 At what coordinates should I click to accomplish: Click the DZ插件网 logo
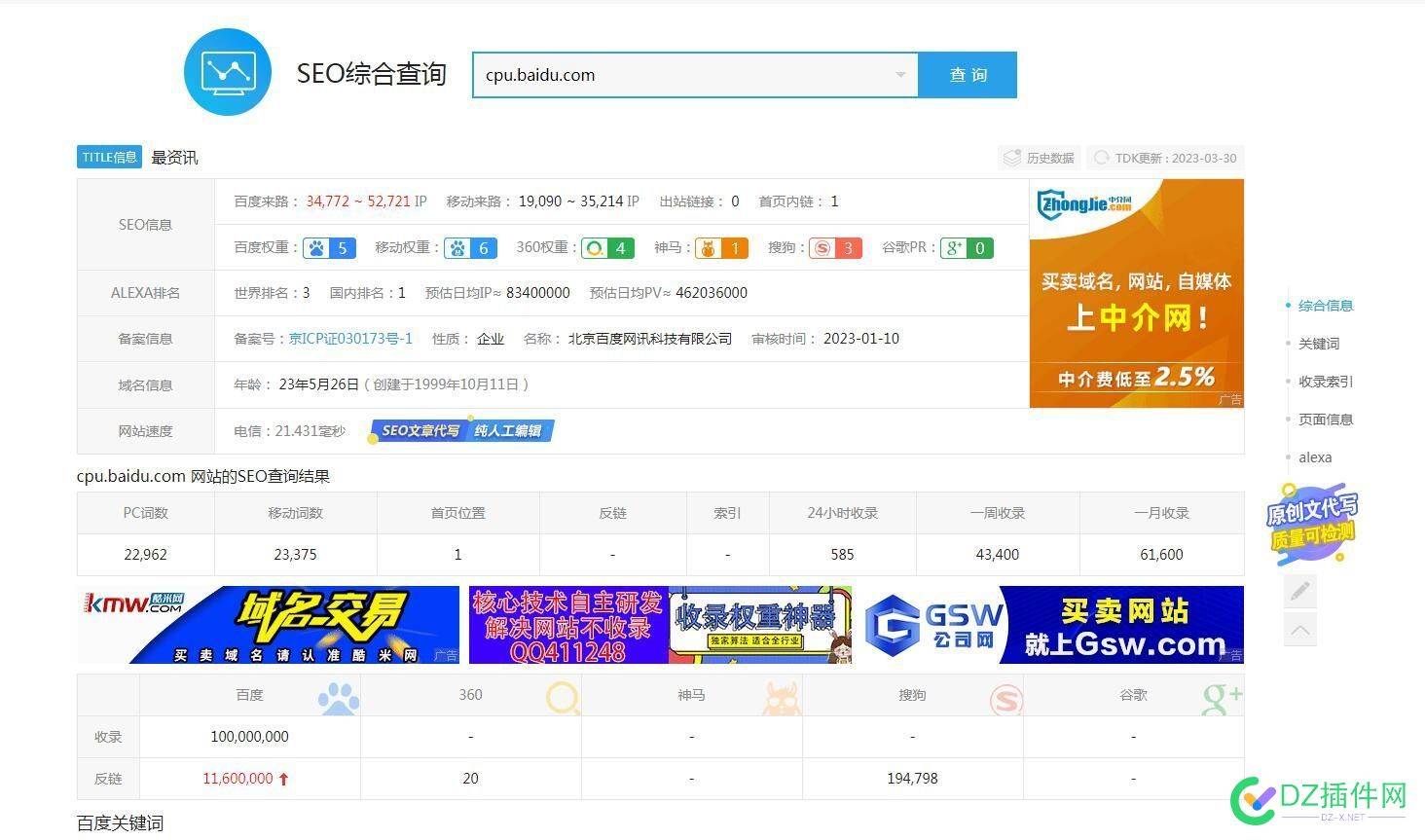pyautogui.click(x=1320, y=799)
